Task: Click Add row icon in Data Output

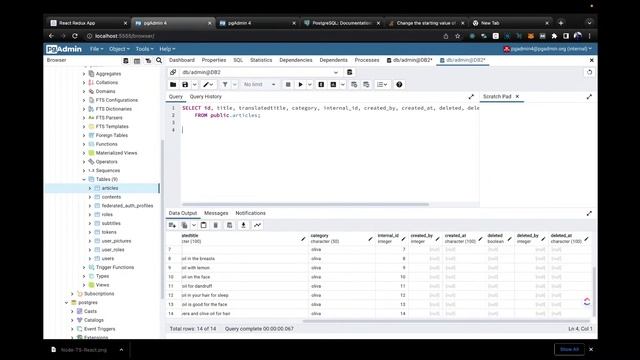Action: 172,225
